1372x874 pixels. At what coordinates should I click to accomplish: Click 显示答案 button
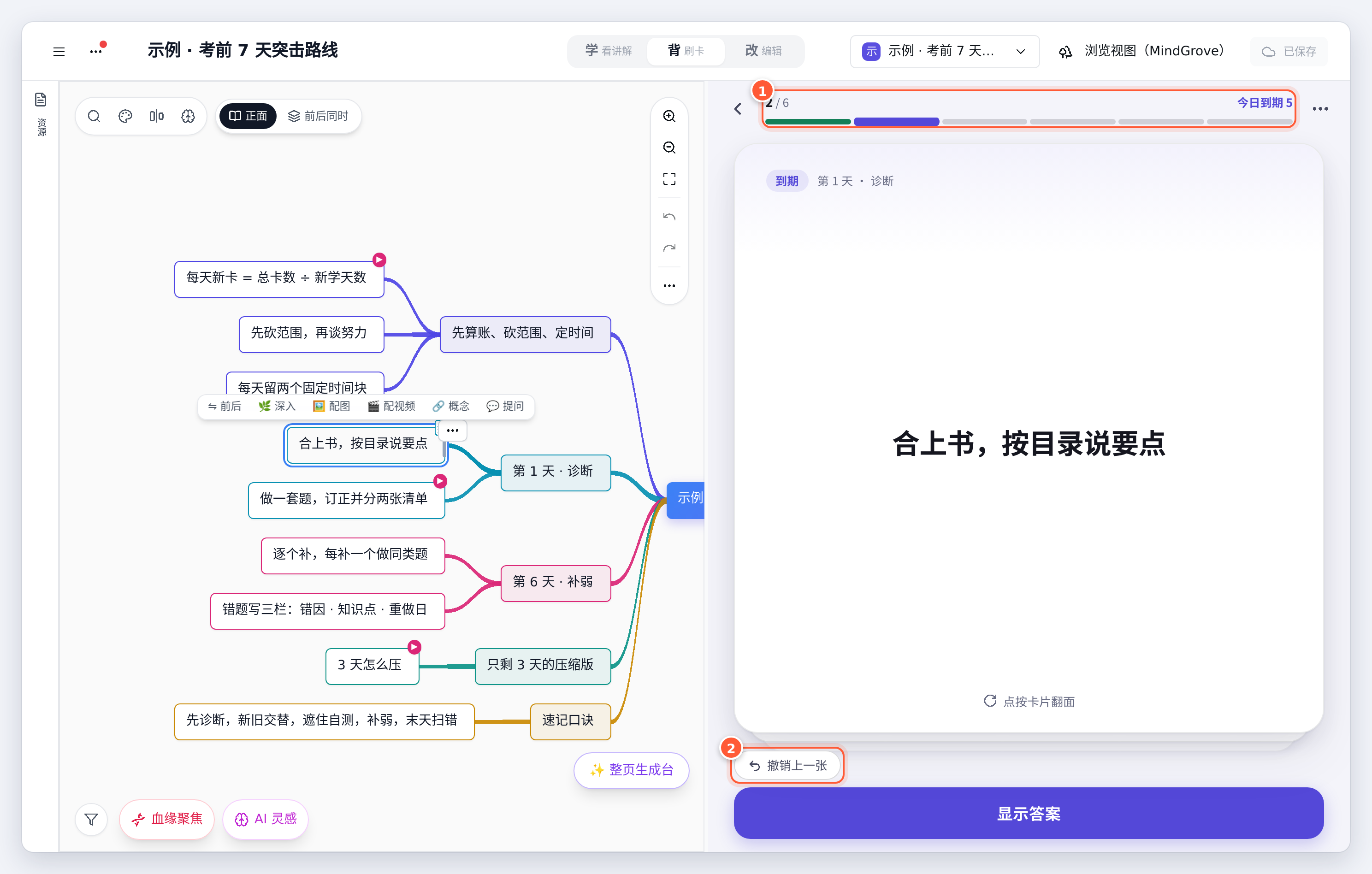click(x=1029, y=813)
